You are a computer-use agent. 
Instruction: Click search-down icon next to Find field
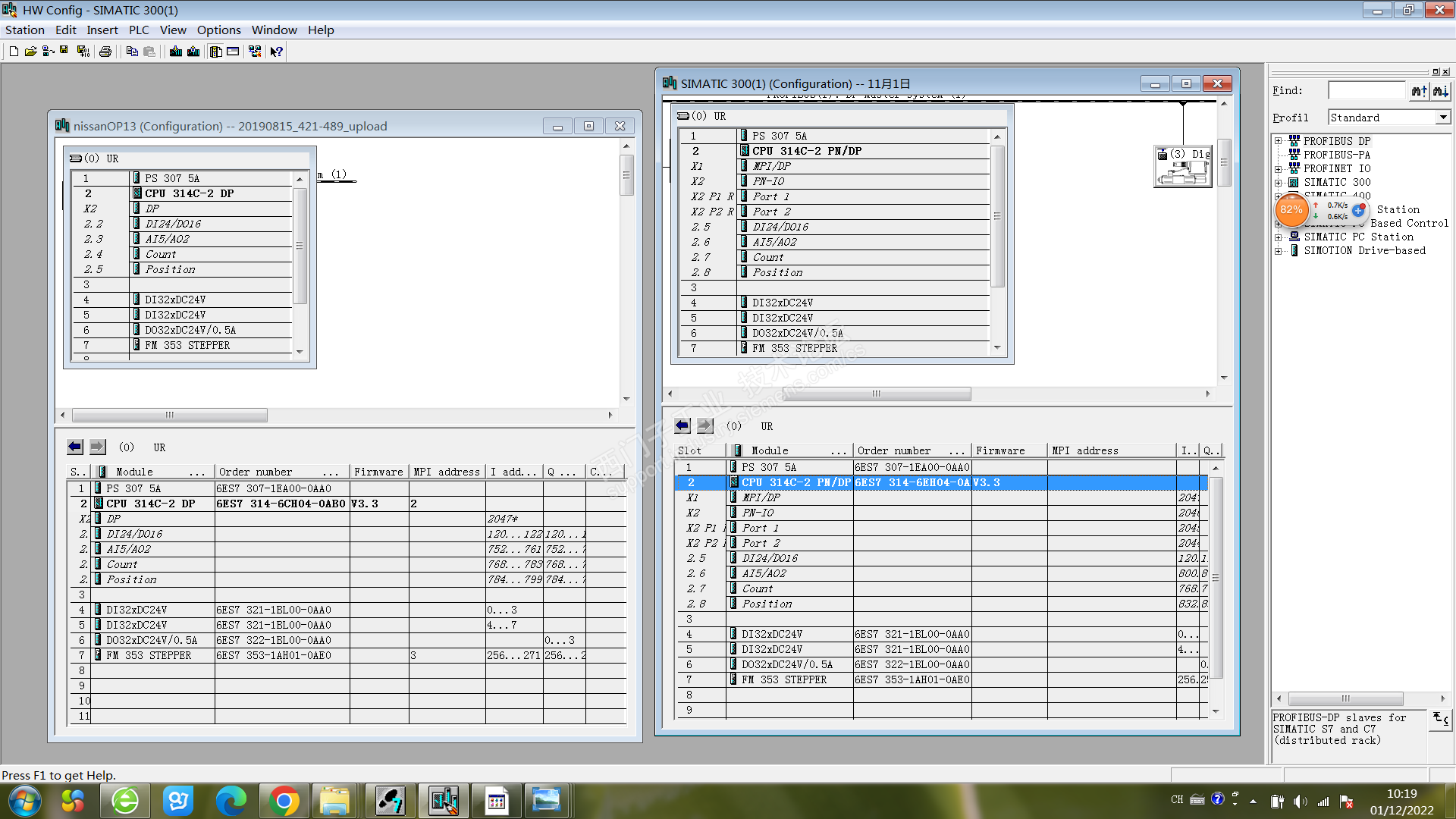click(1440, 91)
